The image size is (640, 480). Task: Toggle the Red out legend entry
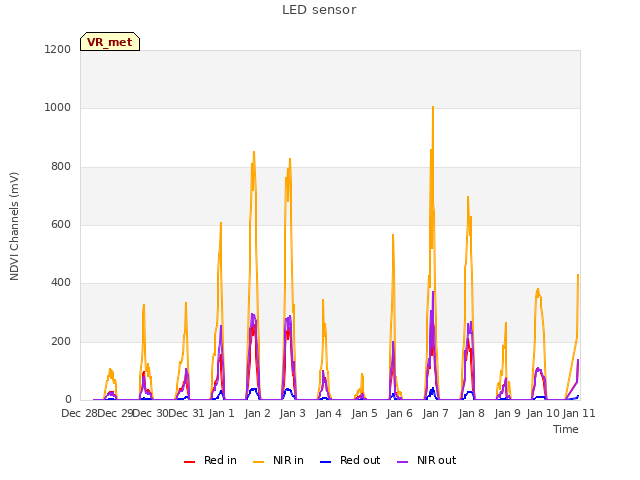tap(350, 460)
